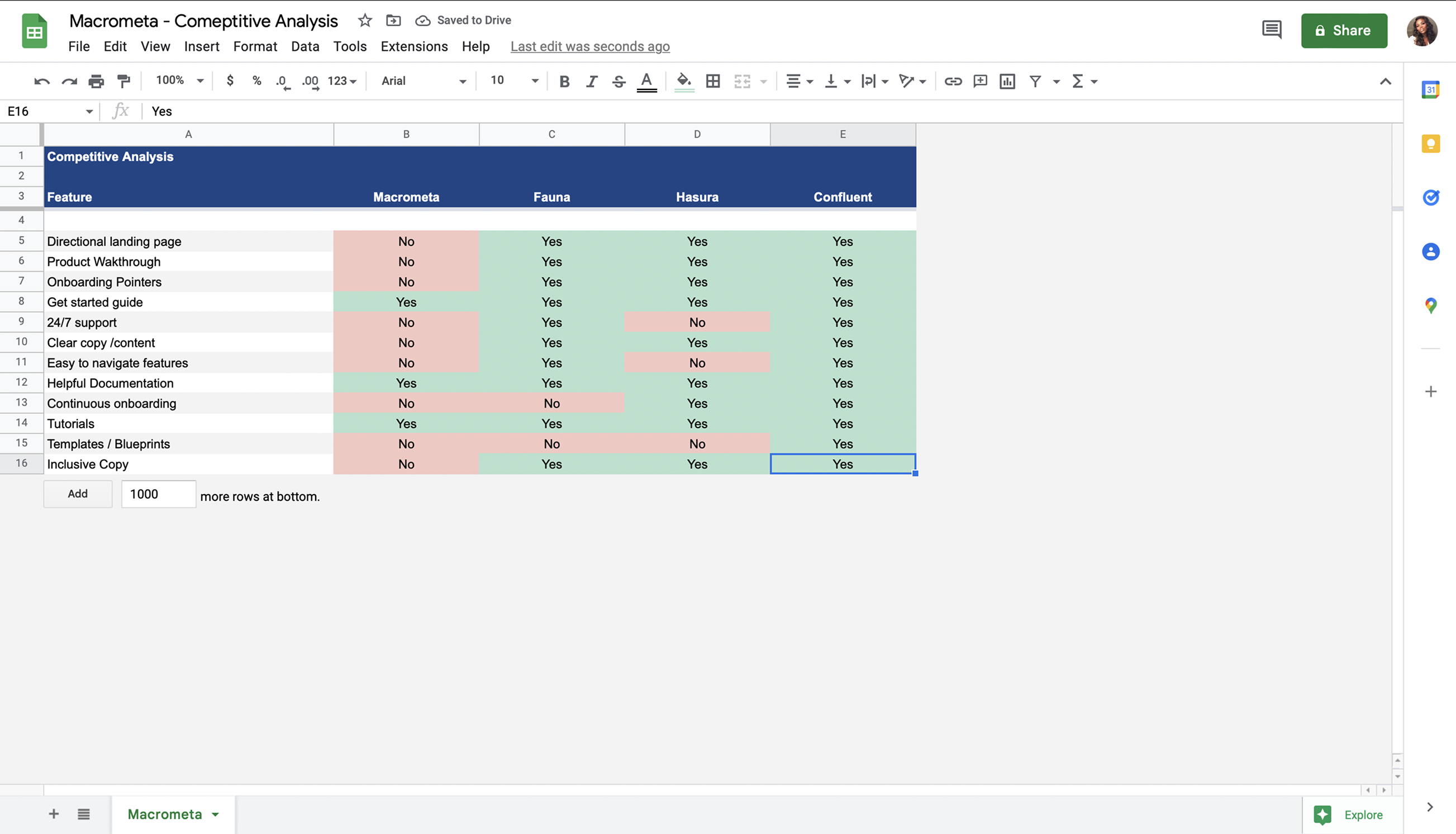Open vertical align dropdown
The height and width of the screenshot is (834, 1456).
pos(837,82)
